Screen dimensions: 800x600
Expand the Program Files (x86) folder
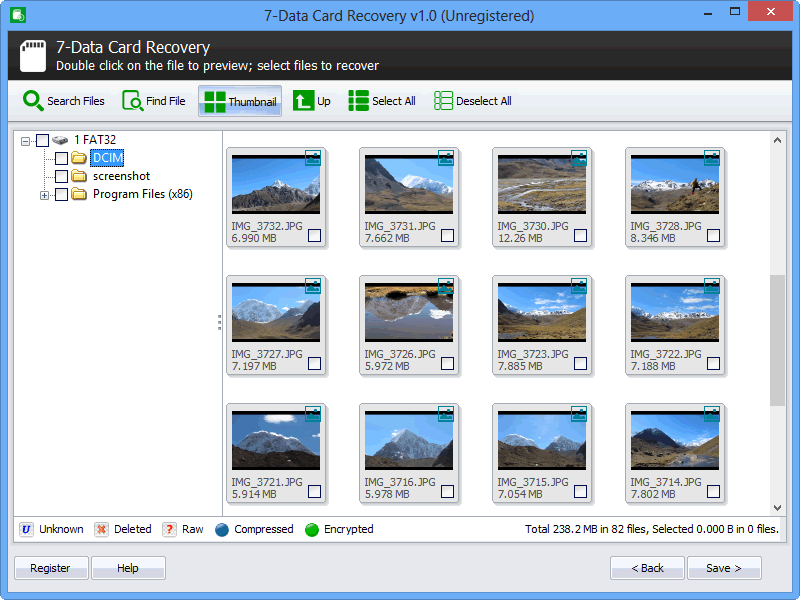point(44,194)
